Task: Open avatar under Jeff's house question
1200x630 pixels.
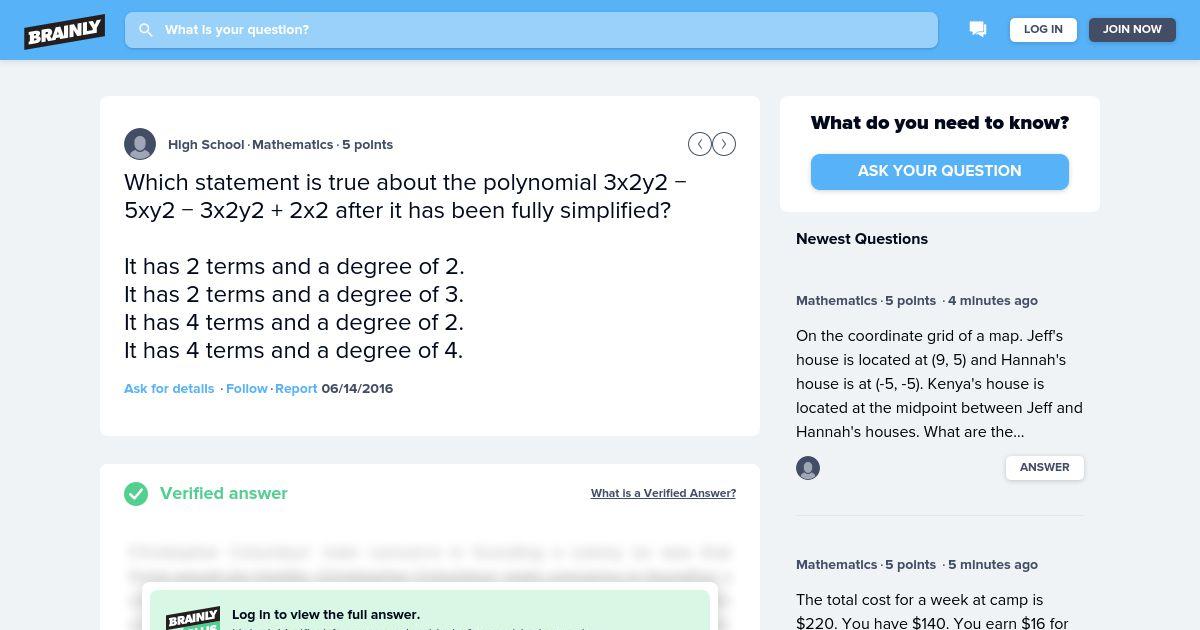Action: (808, 468)
